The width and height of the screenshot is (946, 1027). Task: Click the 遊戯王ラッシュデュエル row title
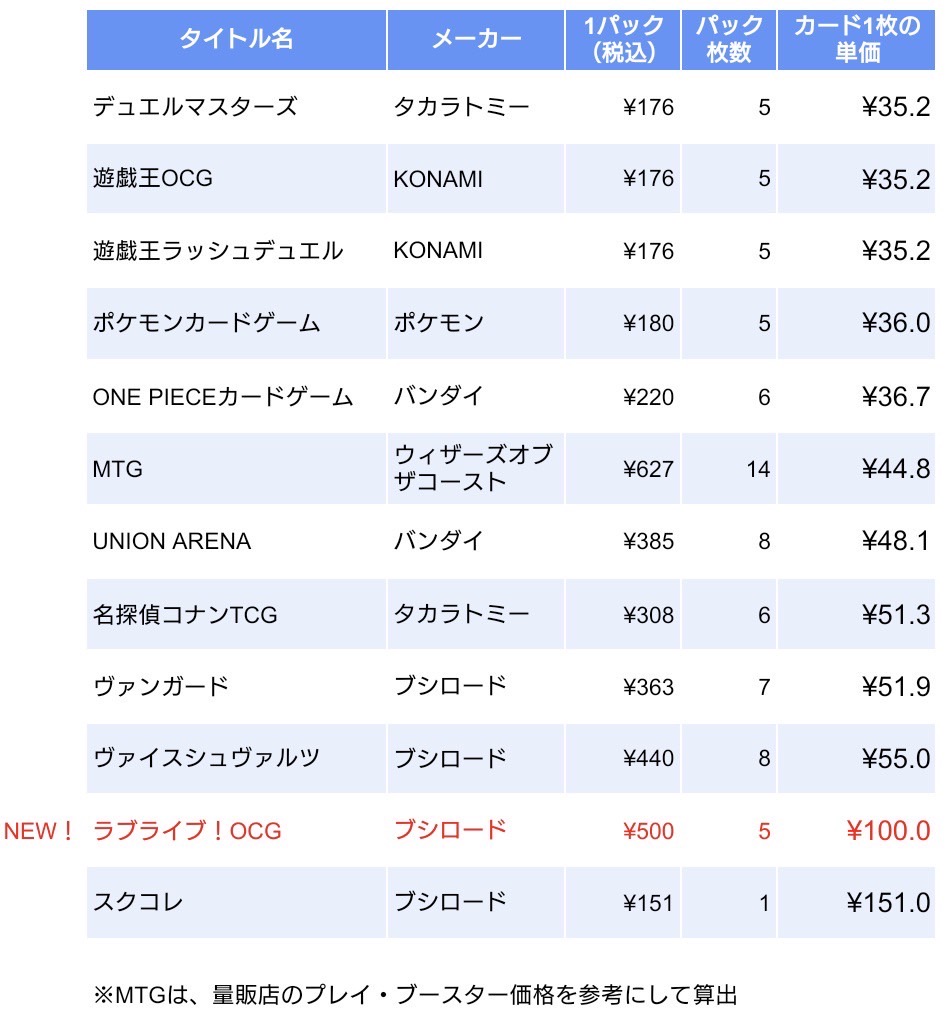pyautogui.click(x=218, y=250)
